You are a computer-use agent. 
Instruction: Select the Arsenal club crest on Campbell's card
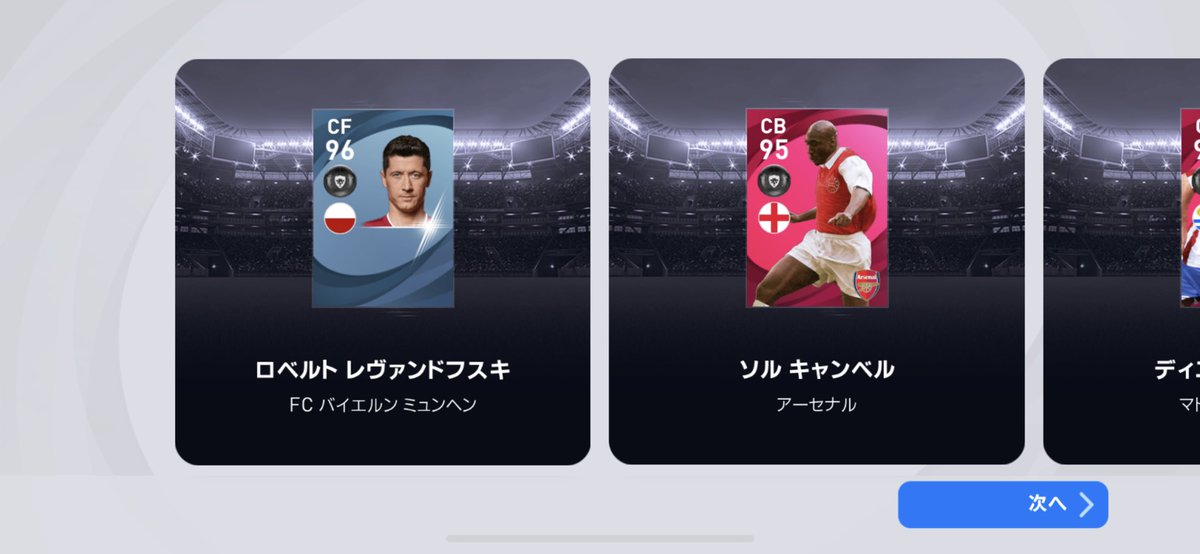click(866, 287)
